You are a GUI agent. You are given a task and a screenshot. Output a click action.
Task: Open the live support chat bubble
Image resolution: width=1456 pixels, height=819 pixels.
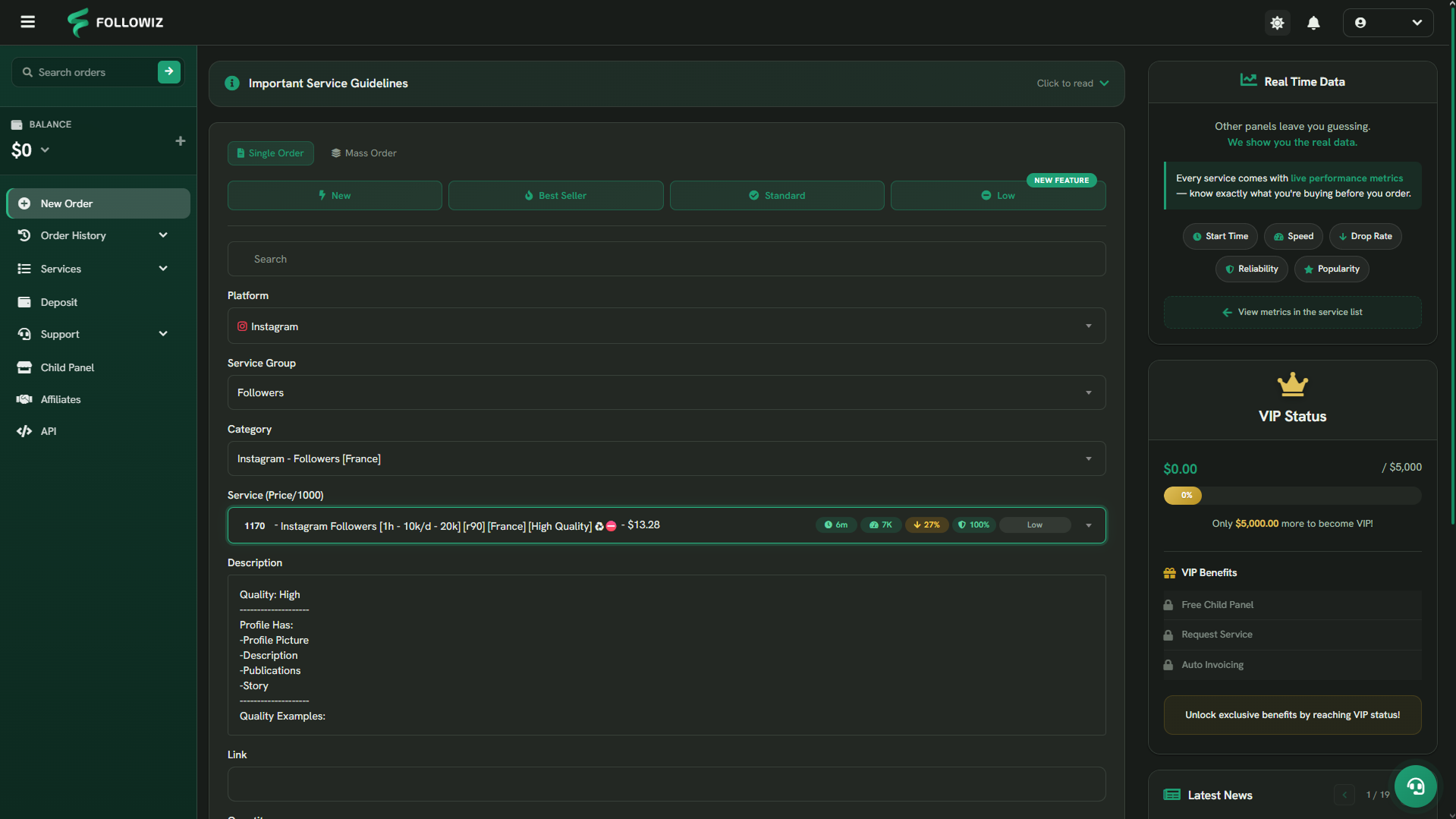(x=1415, y=786)
